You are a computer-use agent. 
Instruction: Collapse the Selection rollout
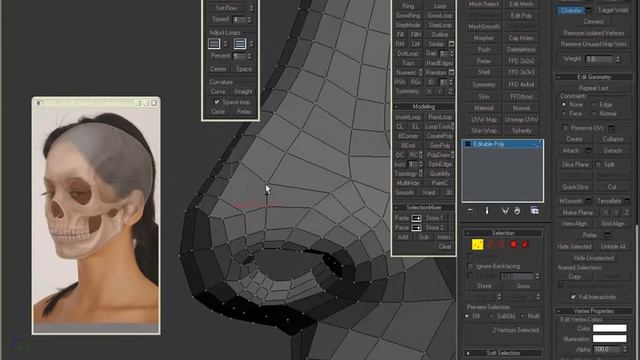click(503, 233)
